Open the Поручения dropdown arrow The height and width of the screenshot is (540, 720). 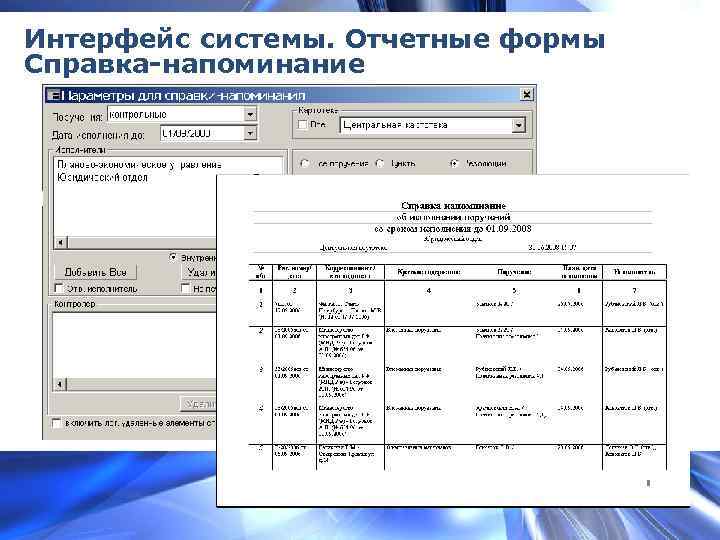[x=250, y=114]
